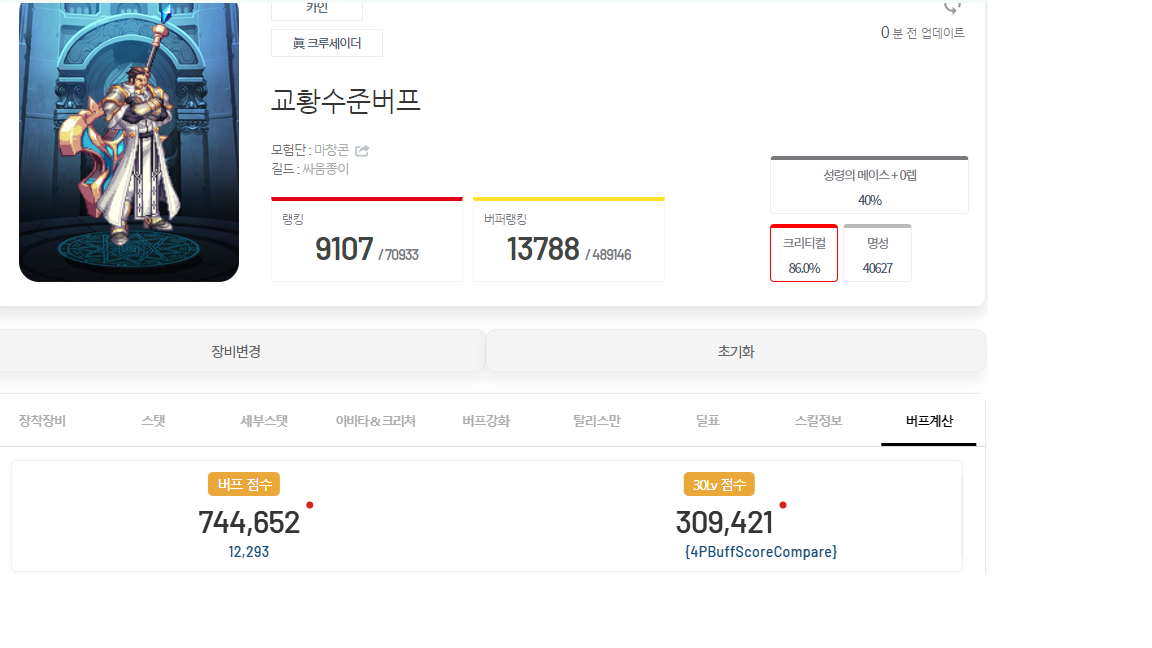Open the 스킬정보 tab
Image resolution: width=1152 pixels, height=648 pixels.
pyautogui.click(x=818, y=421)
